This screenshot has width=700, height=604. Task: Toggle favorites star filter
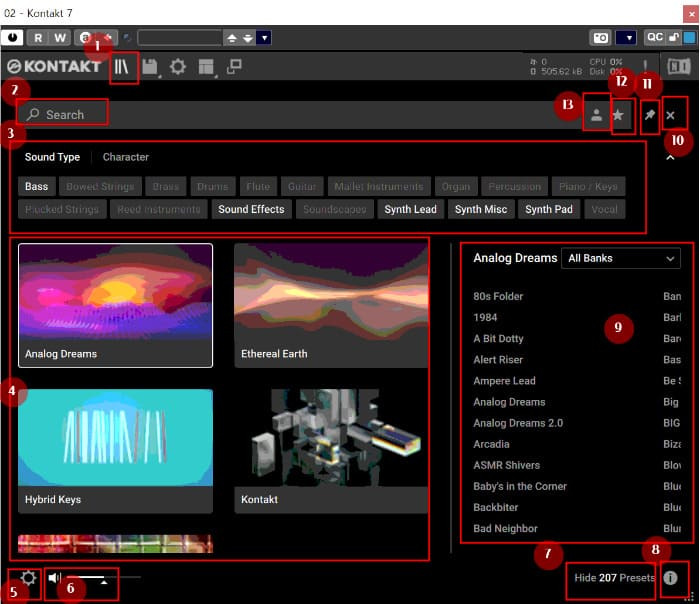coord(618,115)
